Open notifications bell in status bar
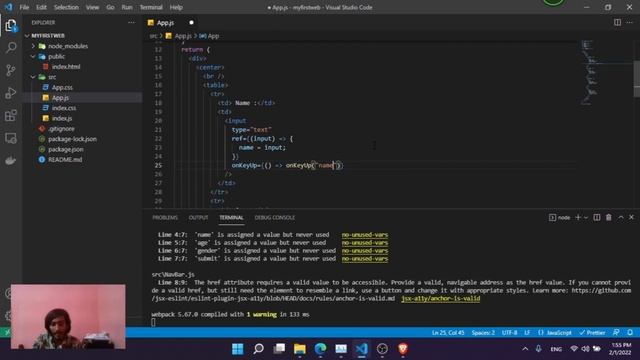Screen dimensions: 640x360 [630, 333]
